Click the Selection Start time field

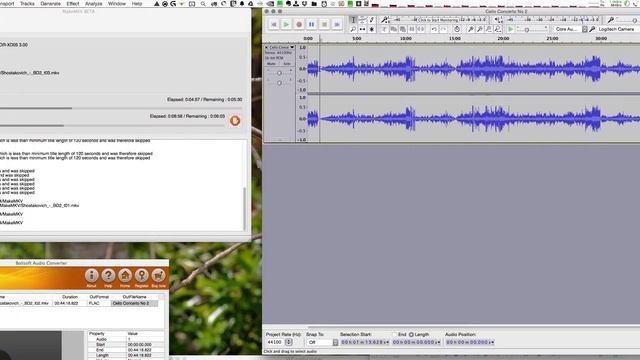click(364, 342)
